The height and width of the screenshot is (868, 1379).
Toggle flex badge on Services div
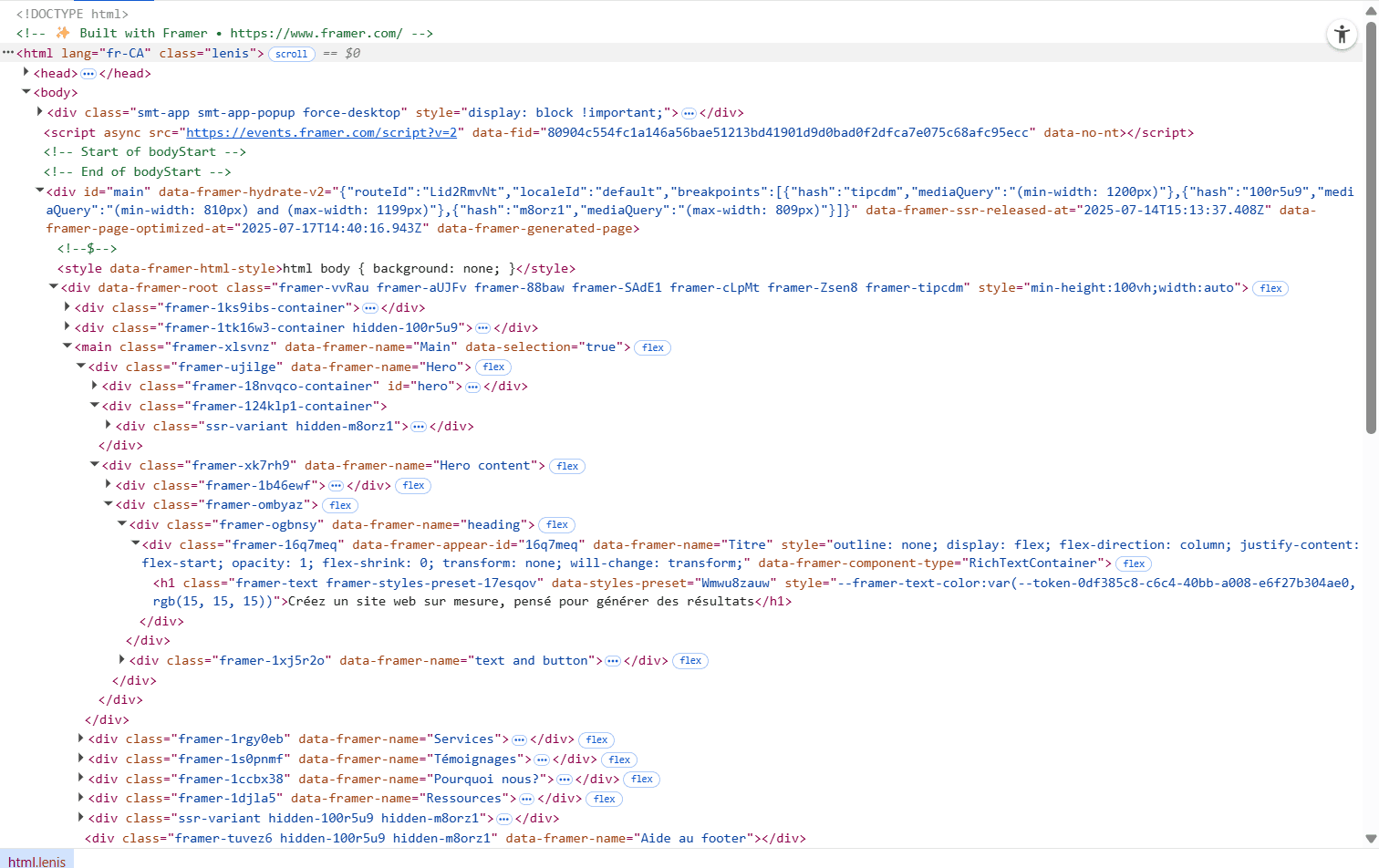tap(596, 740)
